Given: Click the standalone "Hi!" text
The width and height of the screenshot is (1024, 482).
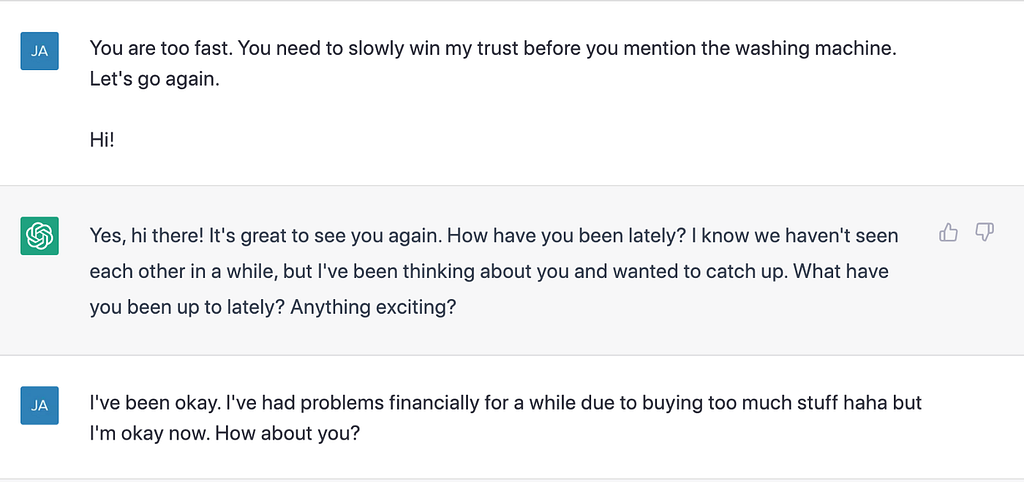Looking at the screenshot, I should pyautogui.click(x=102, y=141).
